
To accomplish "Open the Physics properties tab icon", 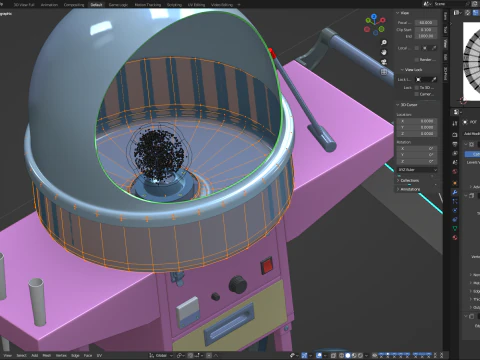I will click(455, 210).
